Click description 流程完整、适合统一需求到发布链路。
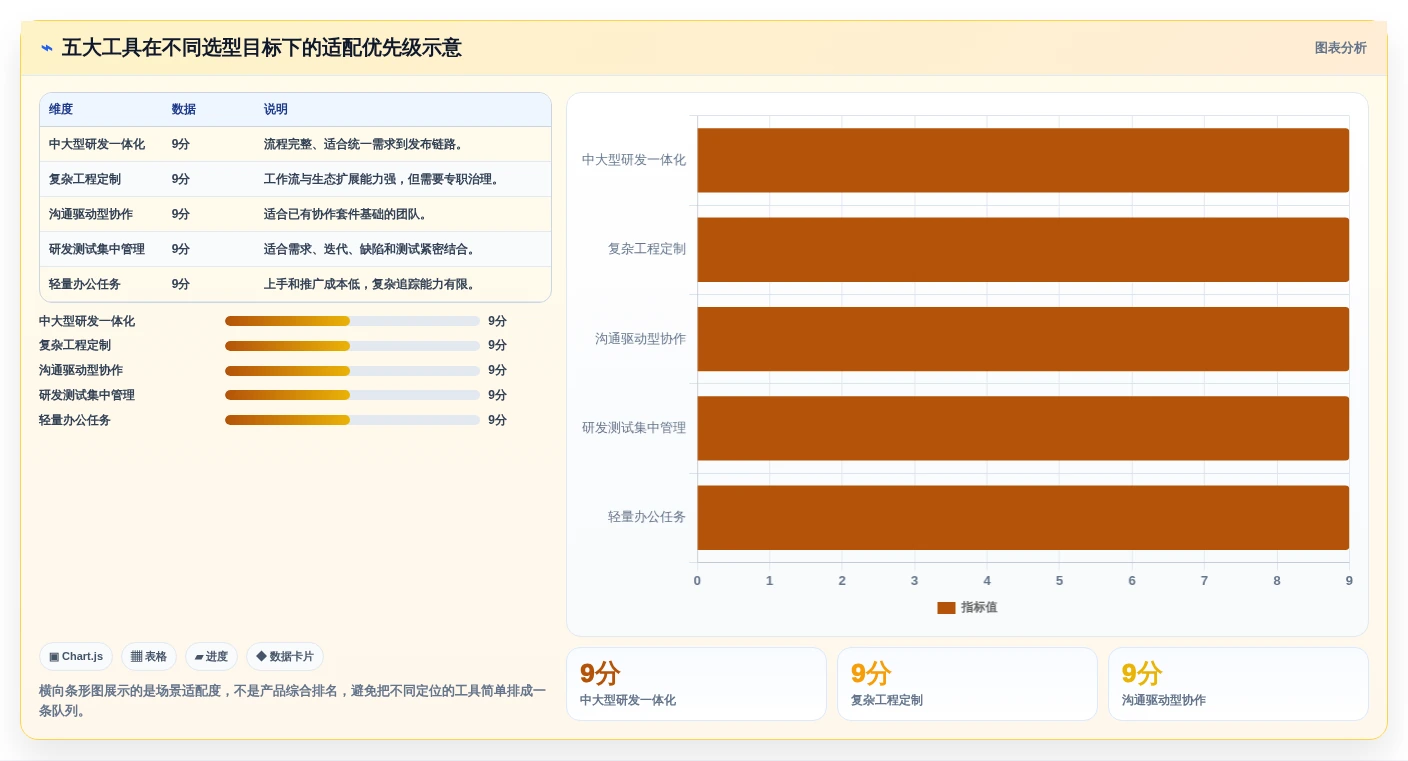This screenshot has width=1408, height=761. click(366, 144)
